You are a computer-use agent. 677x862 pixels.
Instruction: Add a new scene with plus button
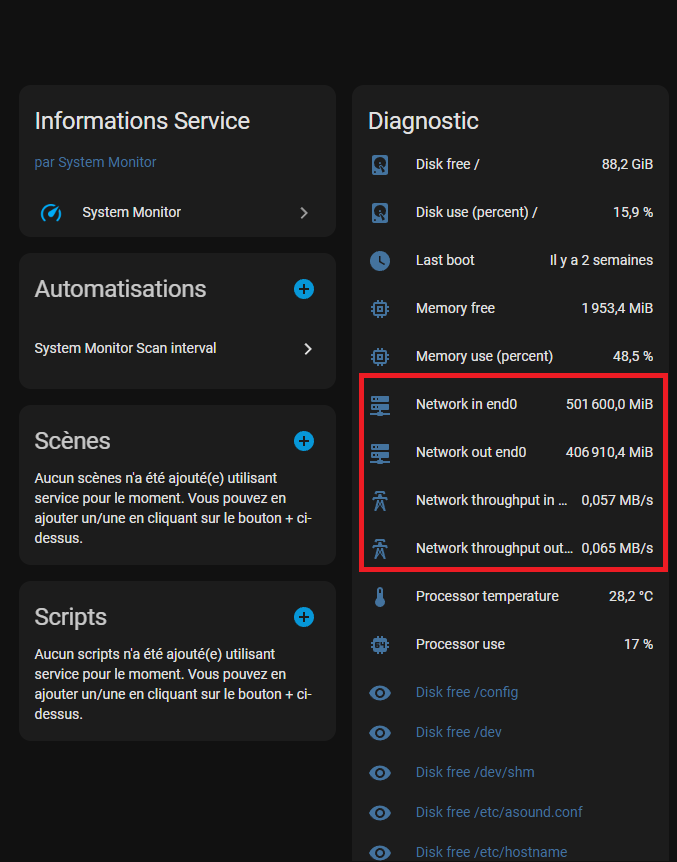pos(304,441)
